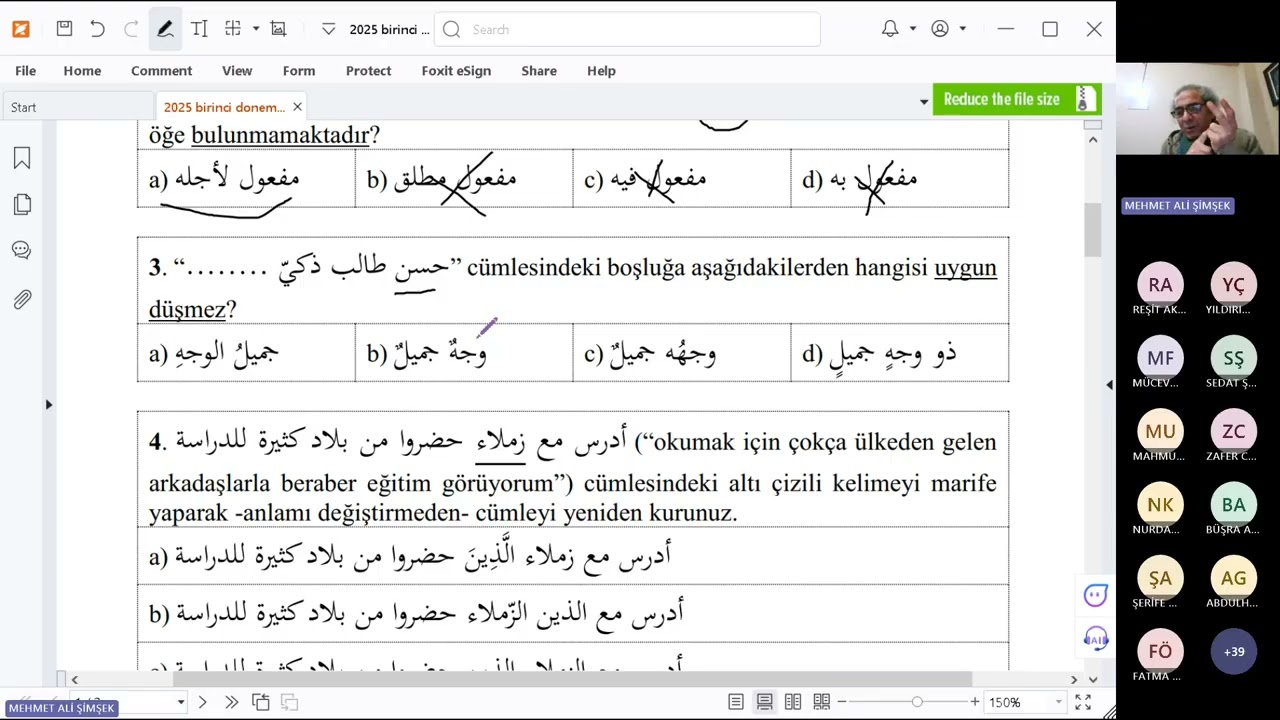Click the vertical scrollbar thumb
The width and height of the screenshot is (1280, 720).
1093,230
